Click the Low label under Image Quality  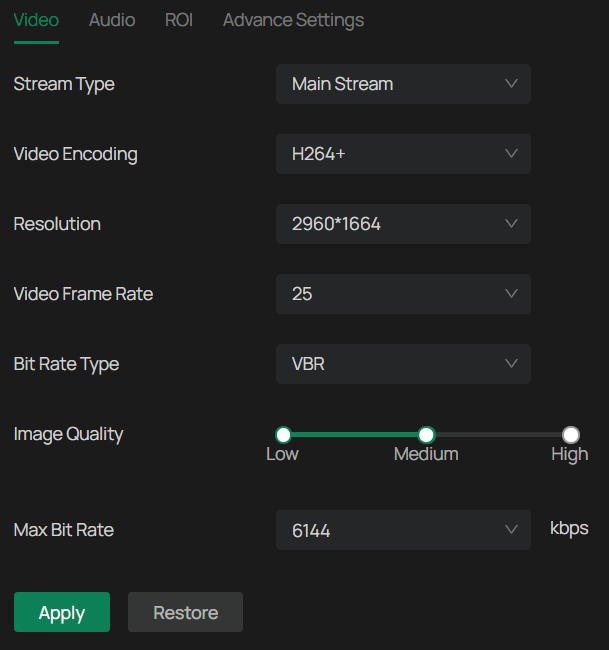pyautogui.click(x=282, y=454)
